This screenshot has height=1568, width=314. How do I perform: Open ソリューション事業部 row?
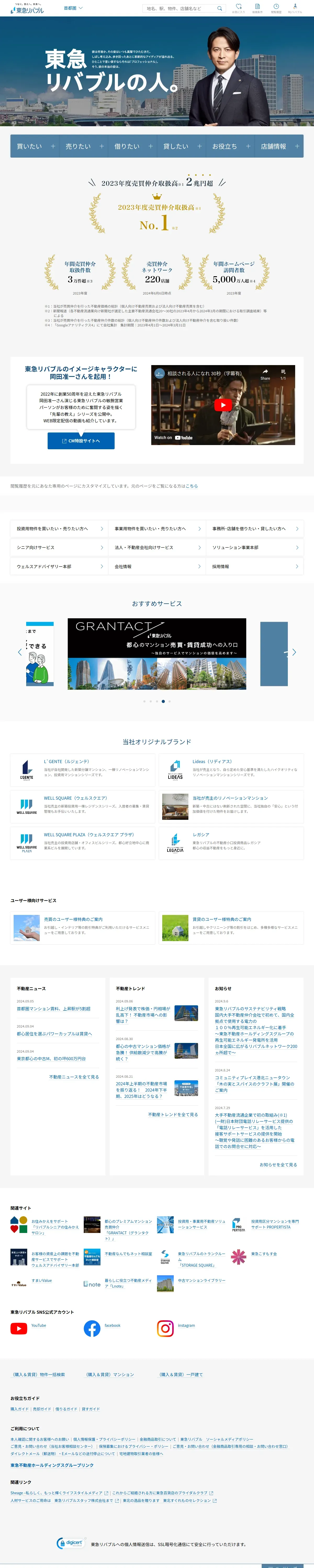[x=255, y=547]
